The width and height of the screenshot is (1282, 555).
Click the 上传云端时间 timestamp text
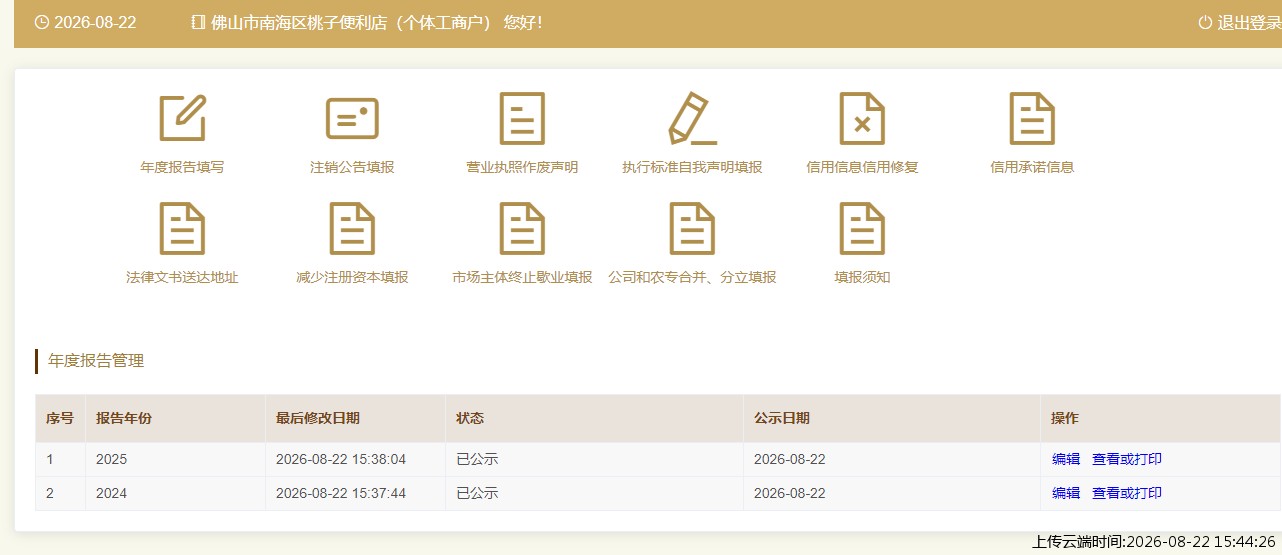tap(1154, 542)
